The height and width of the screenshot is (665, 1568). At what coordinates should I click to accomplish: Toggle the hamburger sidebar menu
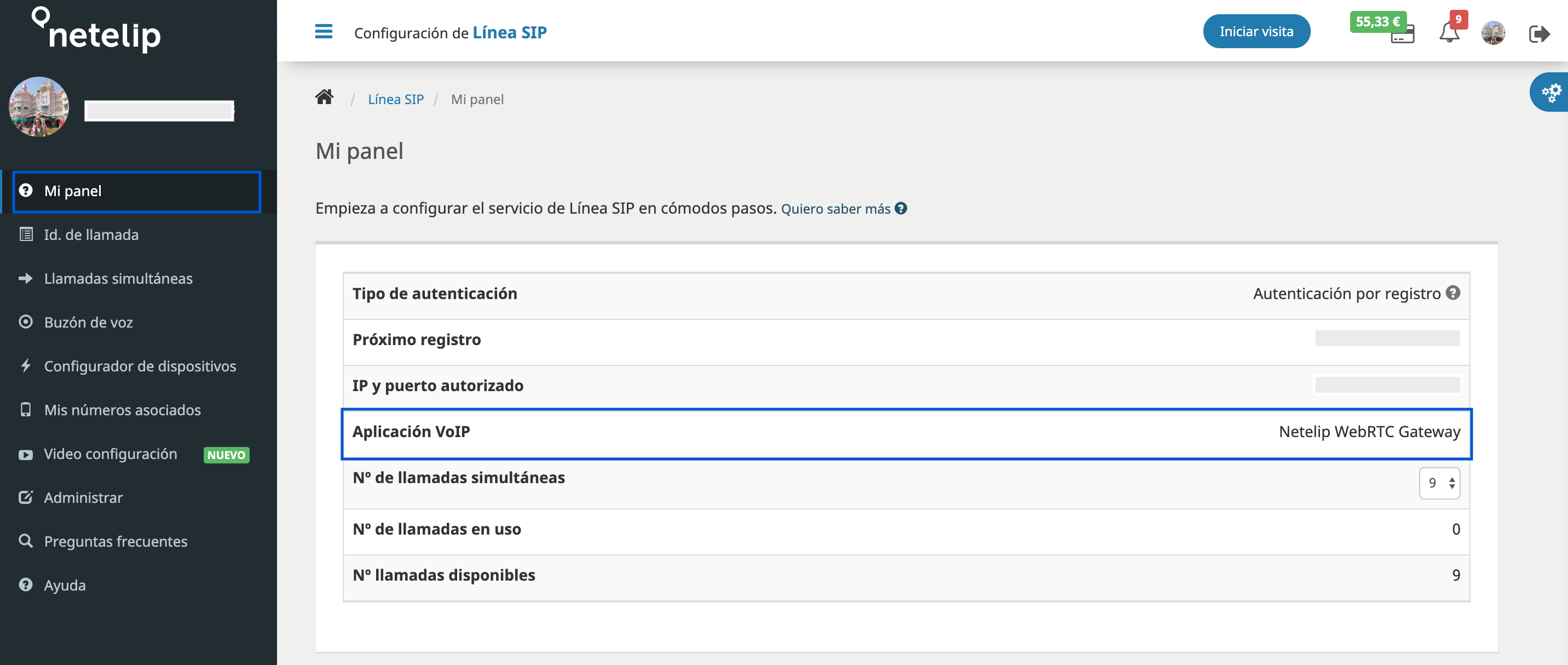coord(323,32)
